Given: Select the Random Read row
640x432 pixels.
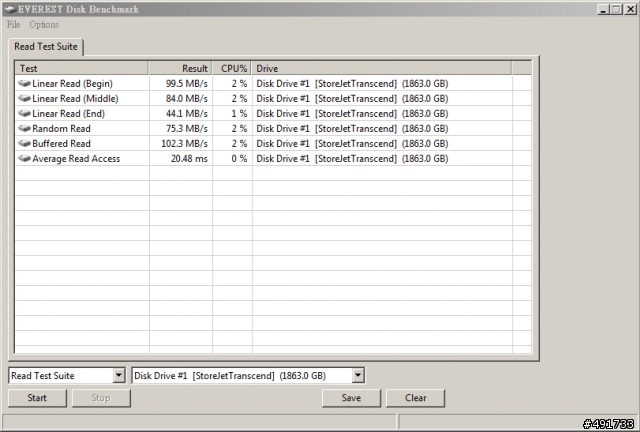Looking at the screenshot, I should [273, 129].
